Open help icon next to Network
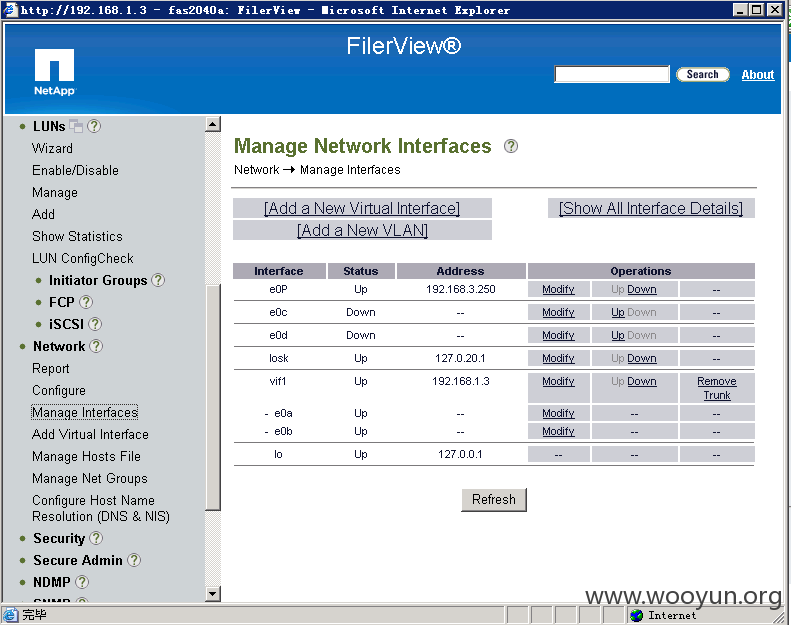Viewport: 791px width, 625px height. point(96,346)
